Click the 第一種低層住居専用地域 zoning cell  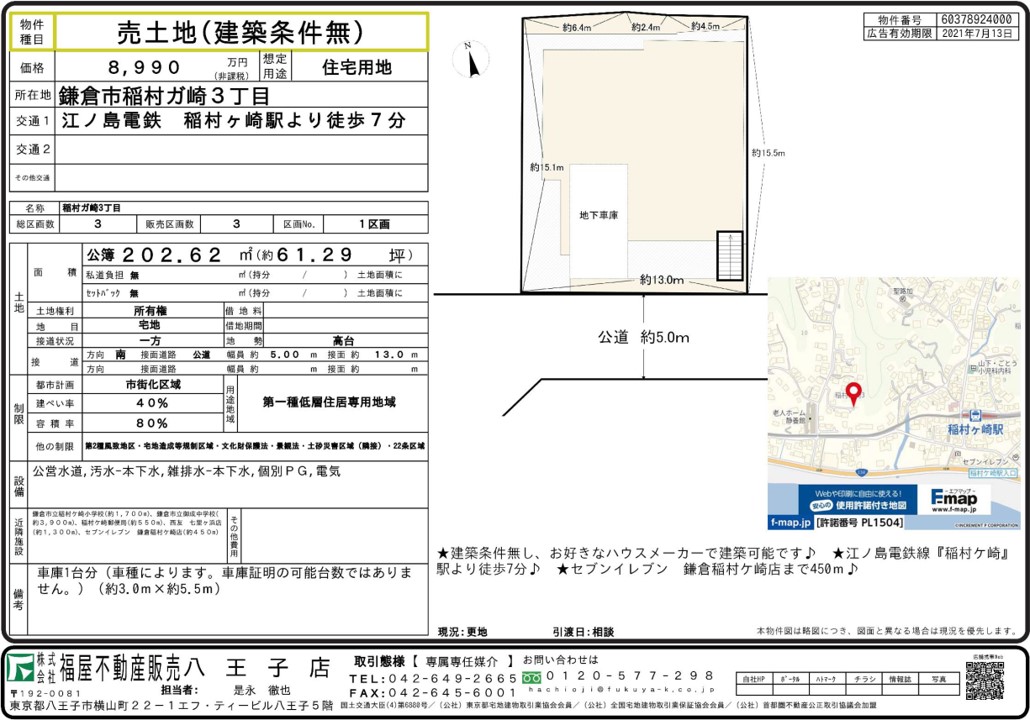click(329, 402)
